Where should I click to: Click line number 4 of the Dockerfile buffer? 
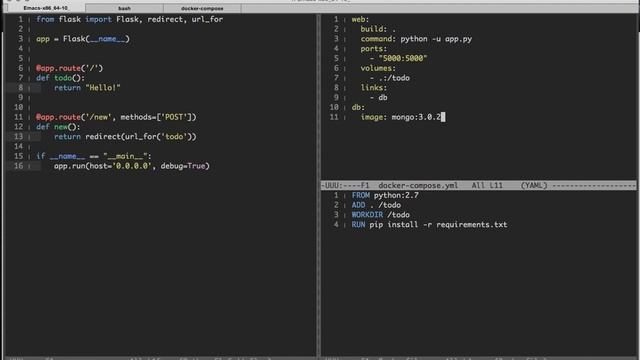[336, 224]
